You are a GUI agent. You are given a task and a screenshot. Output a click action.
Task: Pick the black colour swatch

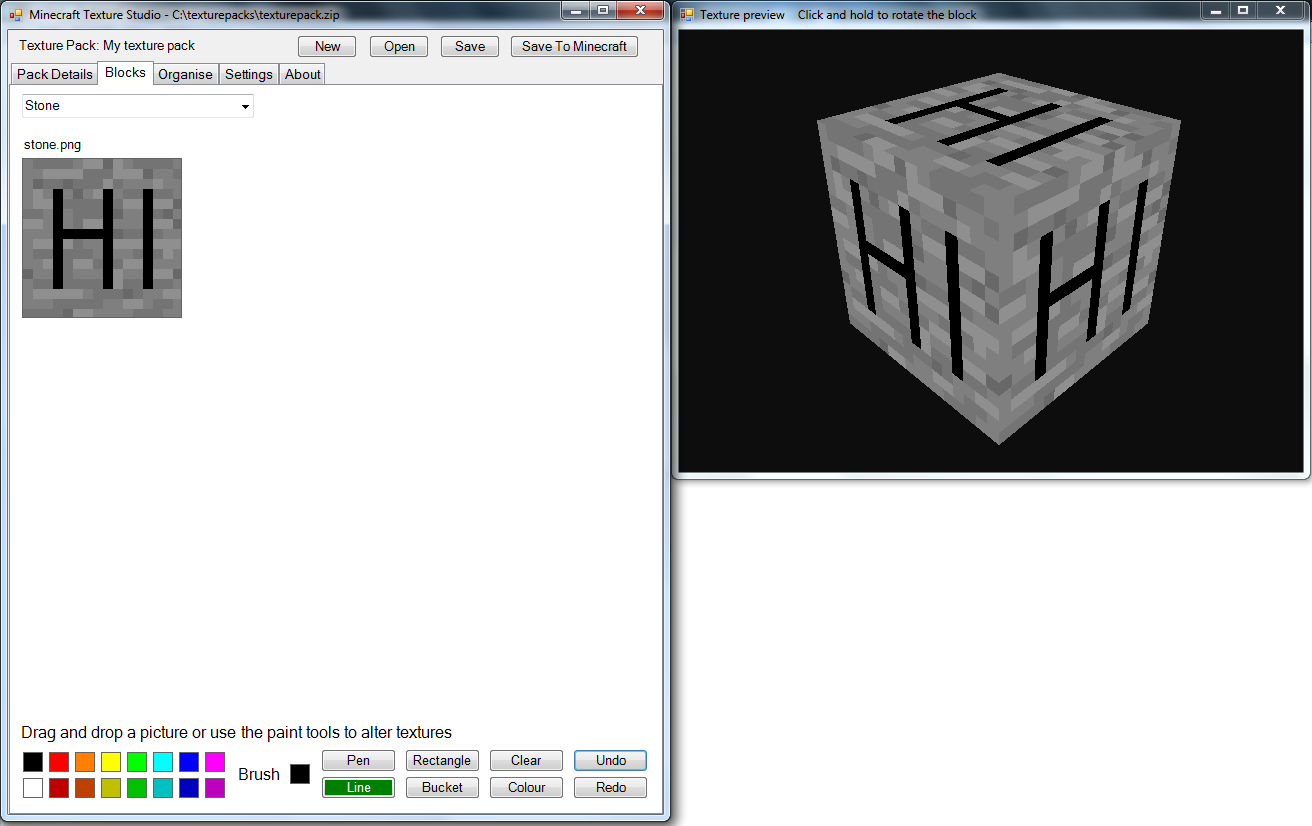click(x=33, y=762)
